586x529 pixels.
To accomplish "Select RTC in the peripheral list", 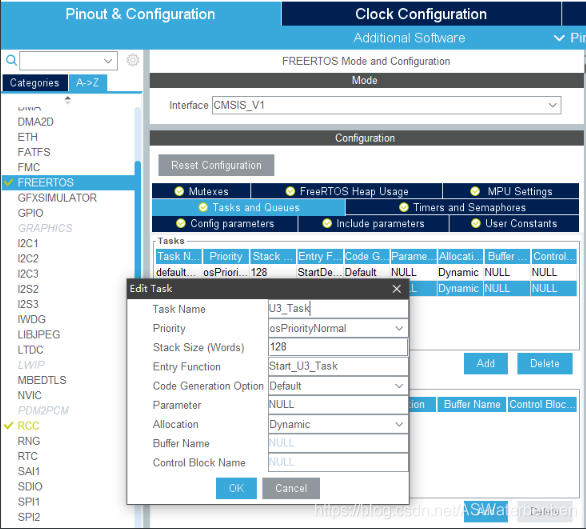I will click(27, 456).
